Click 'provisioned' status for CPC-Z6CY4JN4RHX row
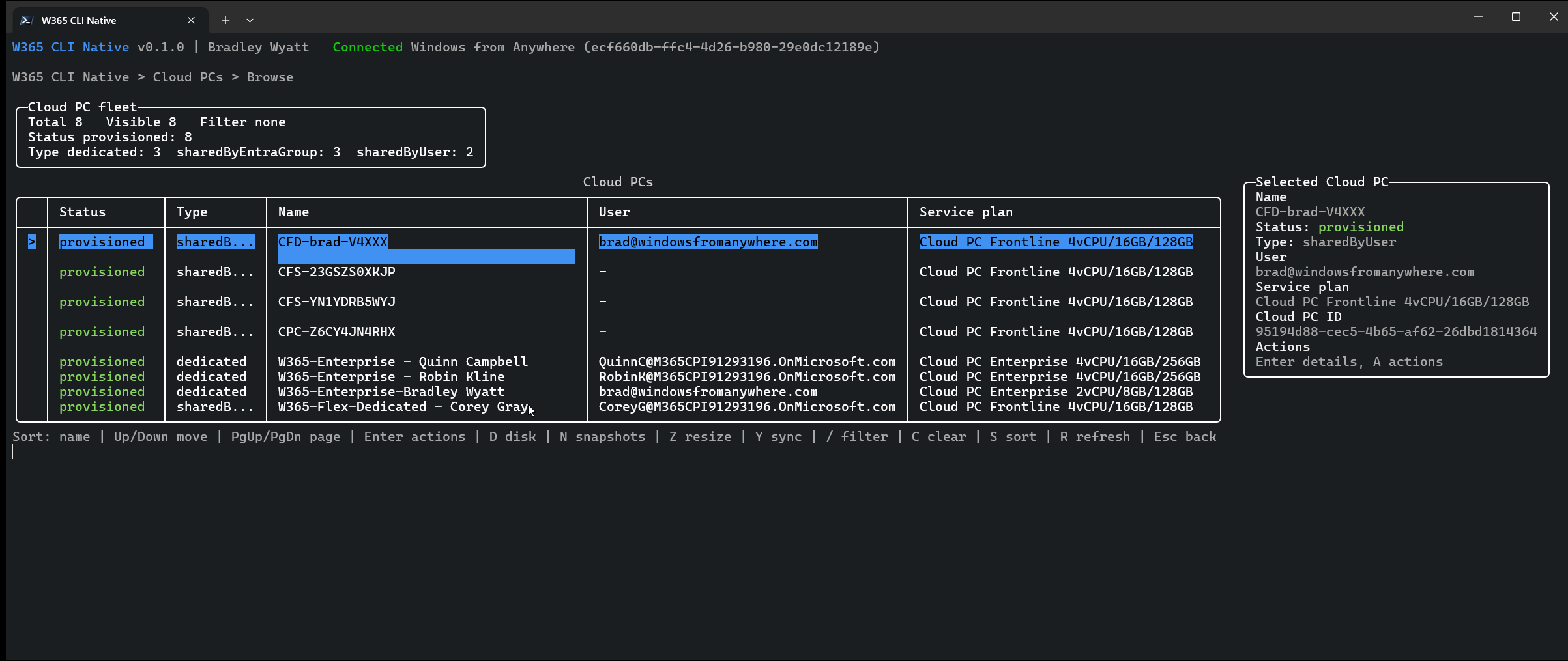Image resolution: width=1568 pixels, height=661 pixels. click(102, 332)
